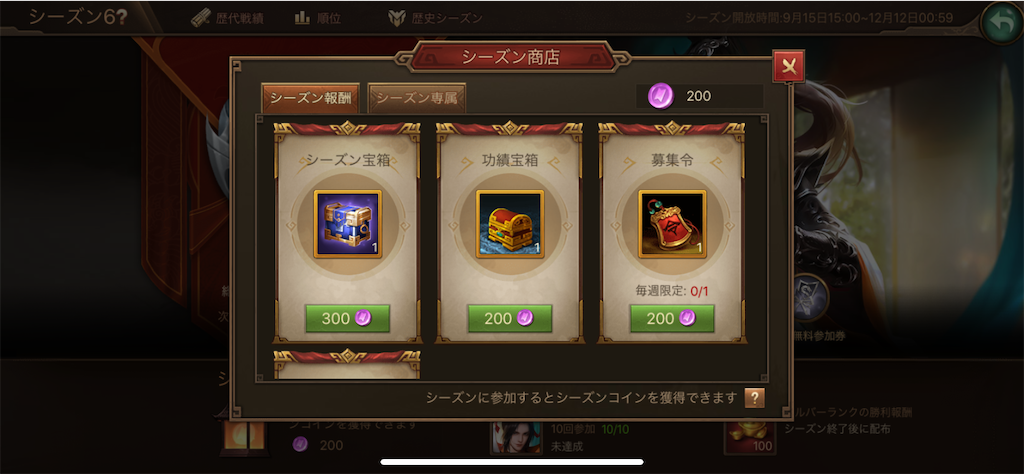Open 歴代戦績 battle record icon

click(x=202, y=18)
